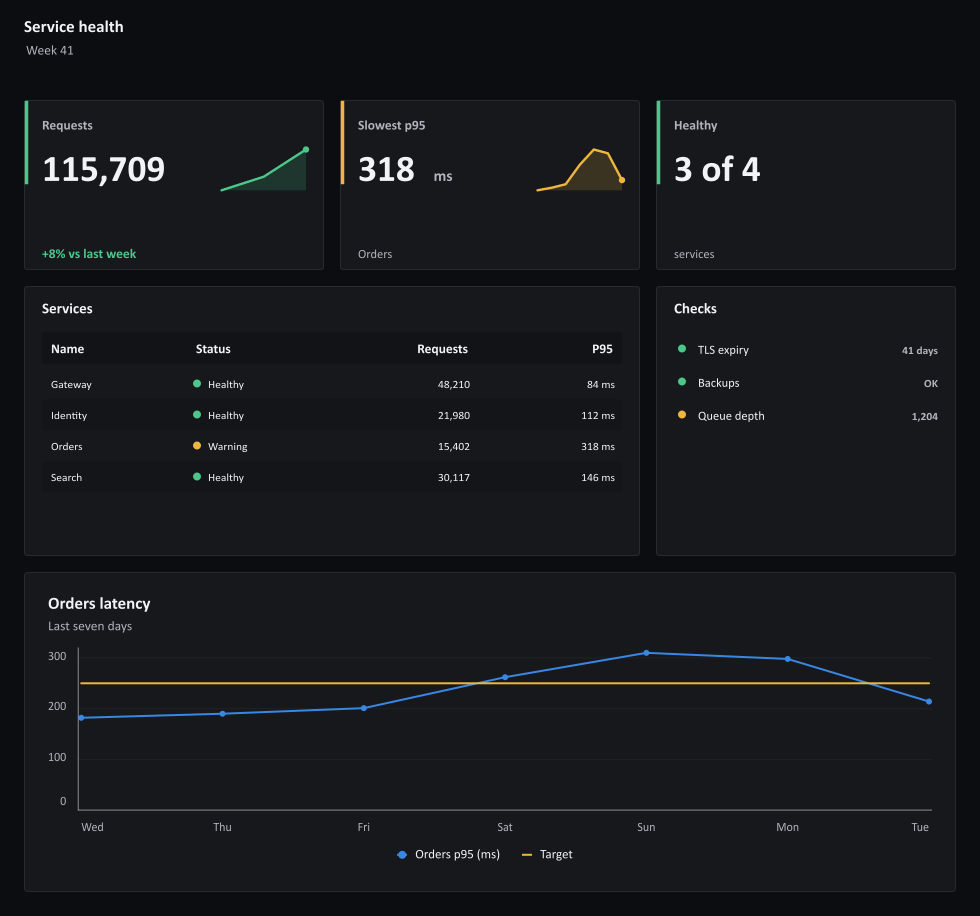Image resolution: width=980 pixels, height=916 pixels.
Task: Click the Search service name
Action: (66, 477)
